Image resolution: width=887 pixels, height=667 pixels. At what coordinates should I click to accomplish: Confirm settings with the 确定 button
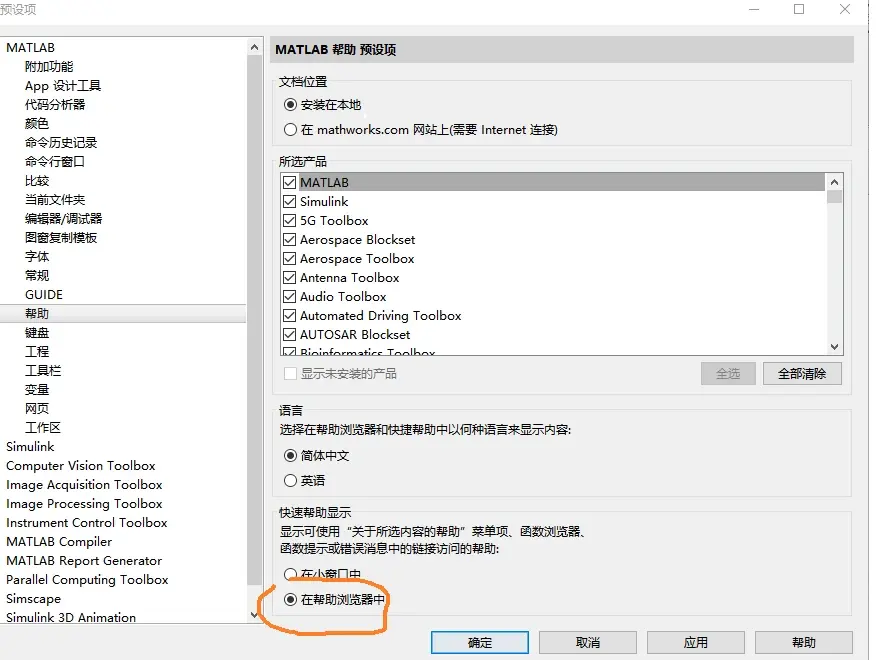click(x=480, y=643)
